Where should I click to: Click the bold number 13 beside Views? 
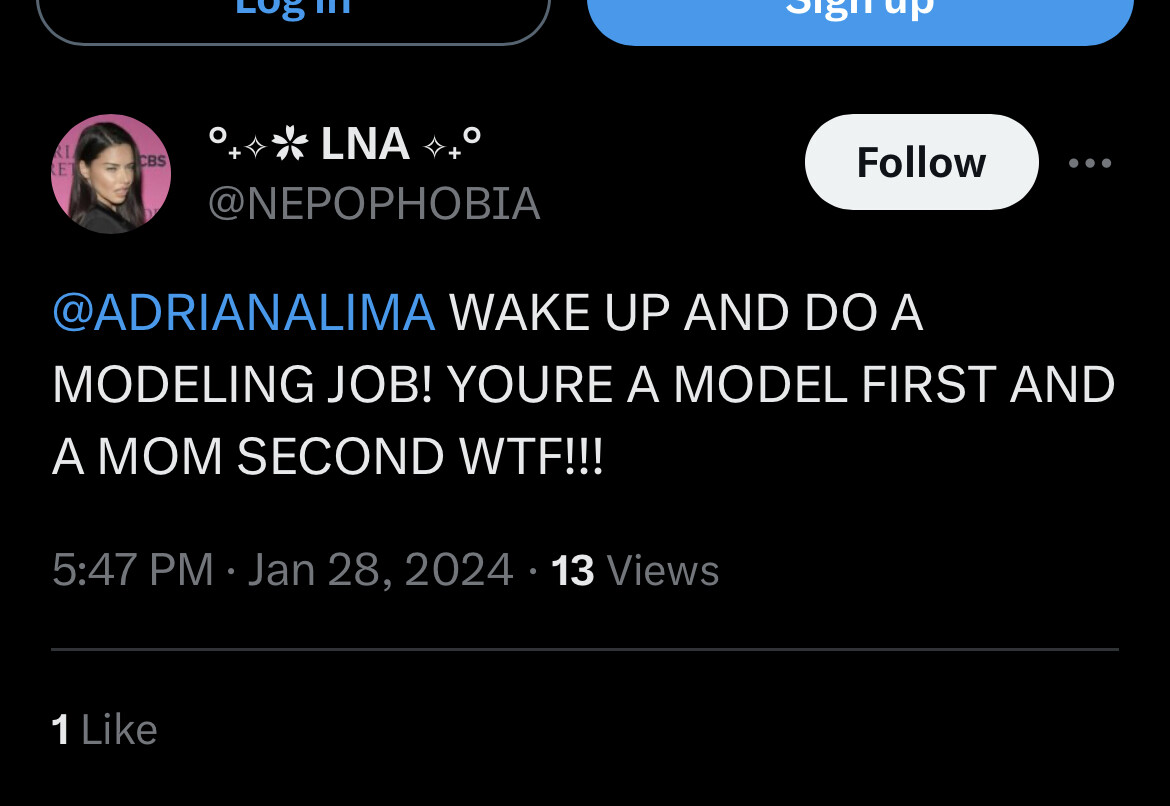point(573,570)
